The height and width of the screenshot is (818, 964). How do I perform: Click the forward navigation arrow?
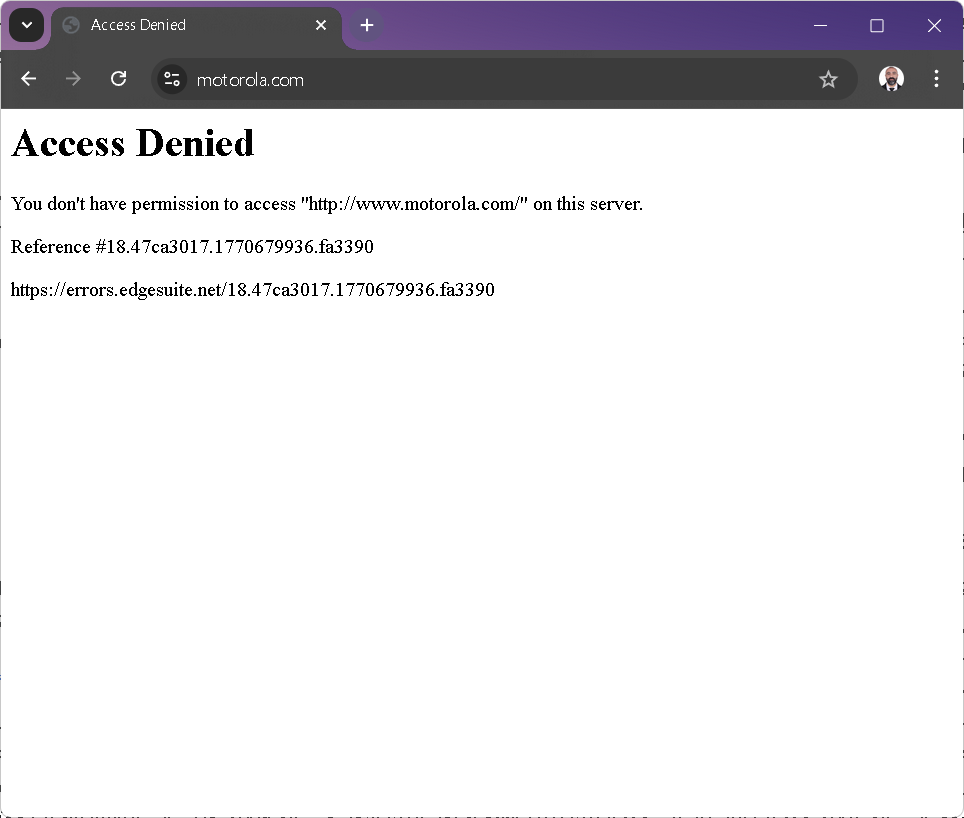[x=73, y=79]
